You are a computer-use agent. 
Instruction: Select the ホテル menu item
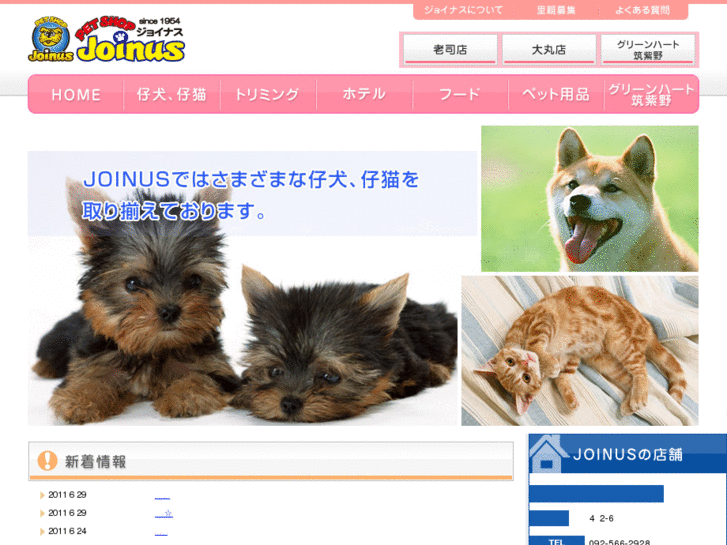coord(364,94)
